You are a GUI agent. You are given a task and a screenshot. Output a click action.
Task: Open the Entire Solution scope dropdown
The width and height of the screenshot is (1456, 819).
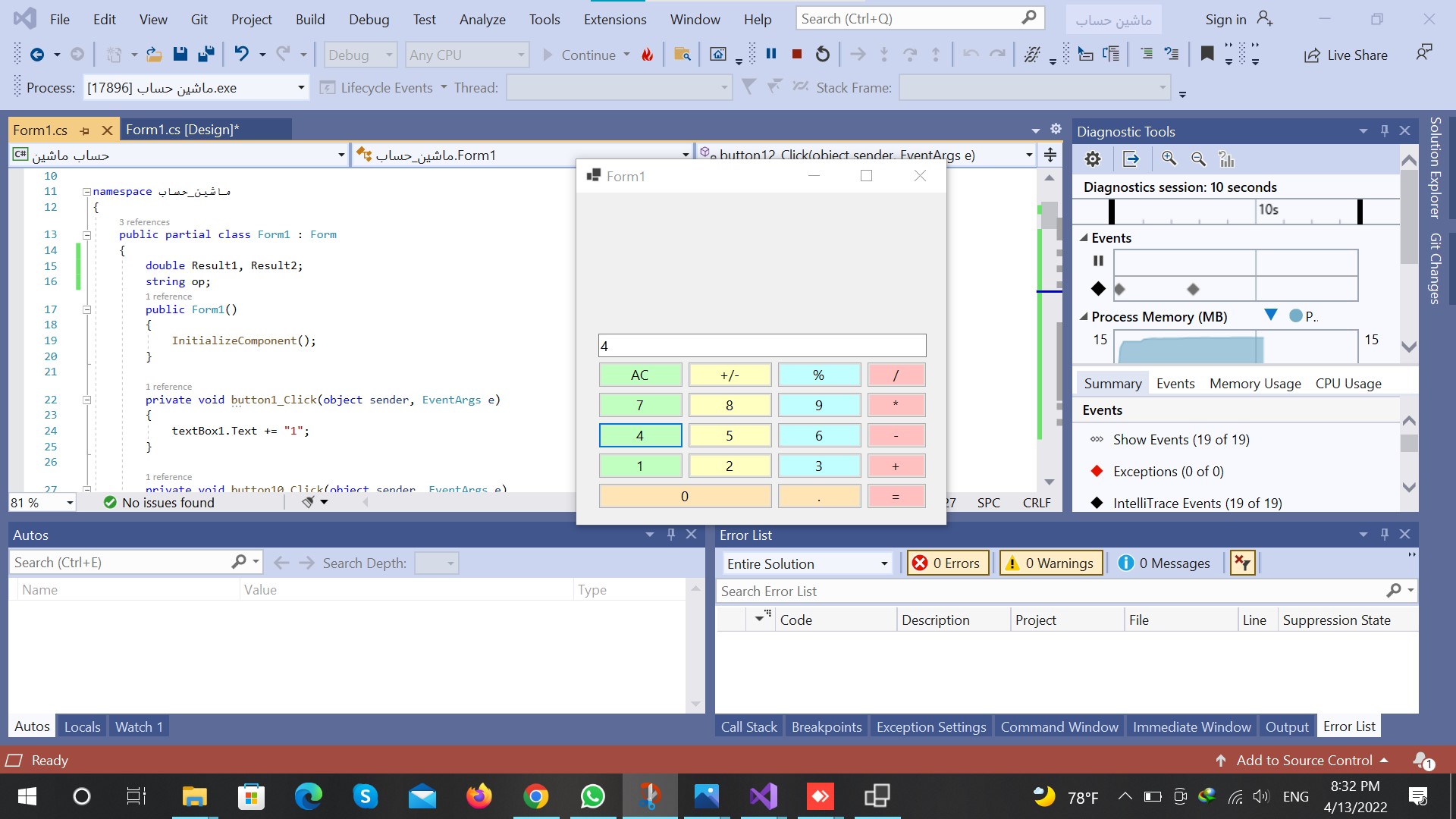(883, 563)
